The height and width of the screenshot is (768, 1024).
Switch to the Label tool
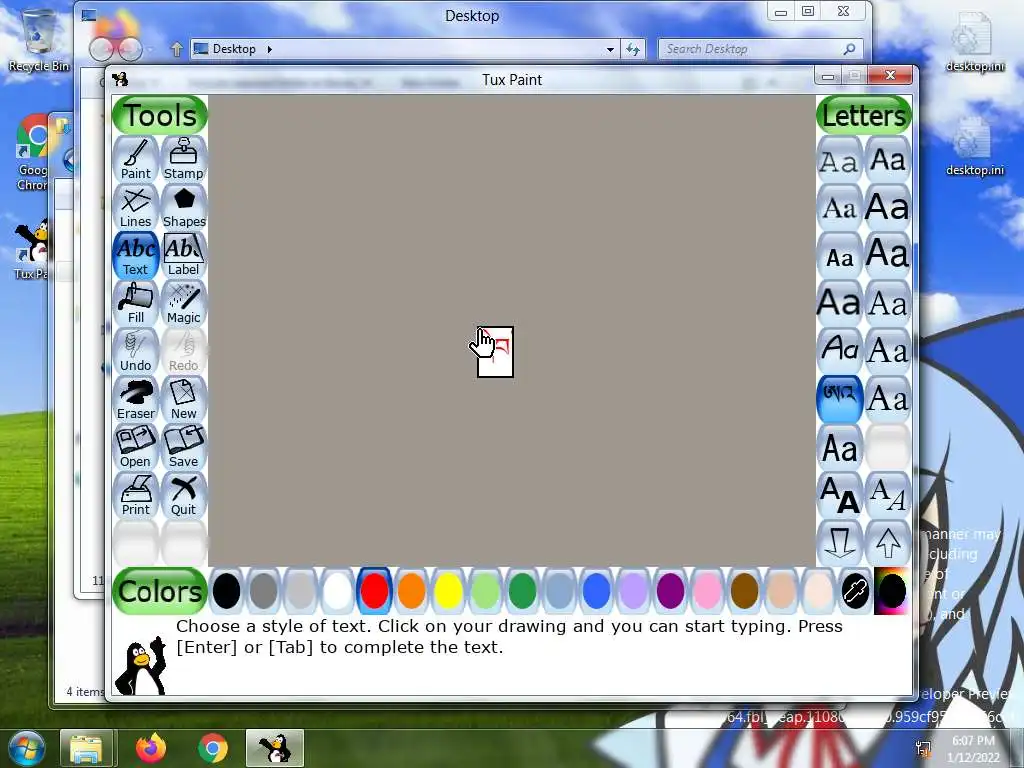184,255
